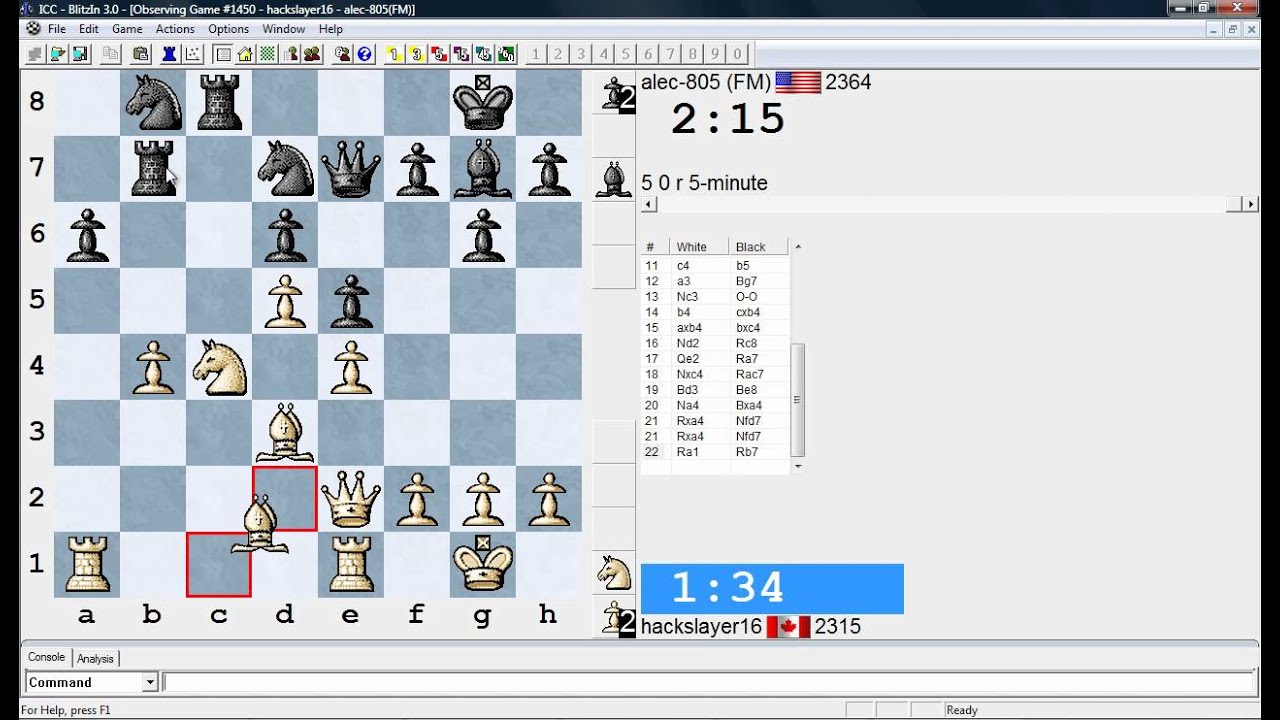Screen dimensions: 1280x720
Task: Open the File menu
Action: (57, 29)
